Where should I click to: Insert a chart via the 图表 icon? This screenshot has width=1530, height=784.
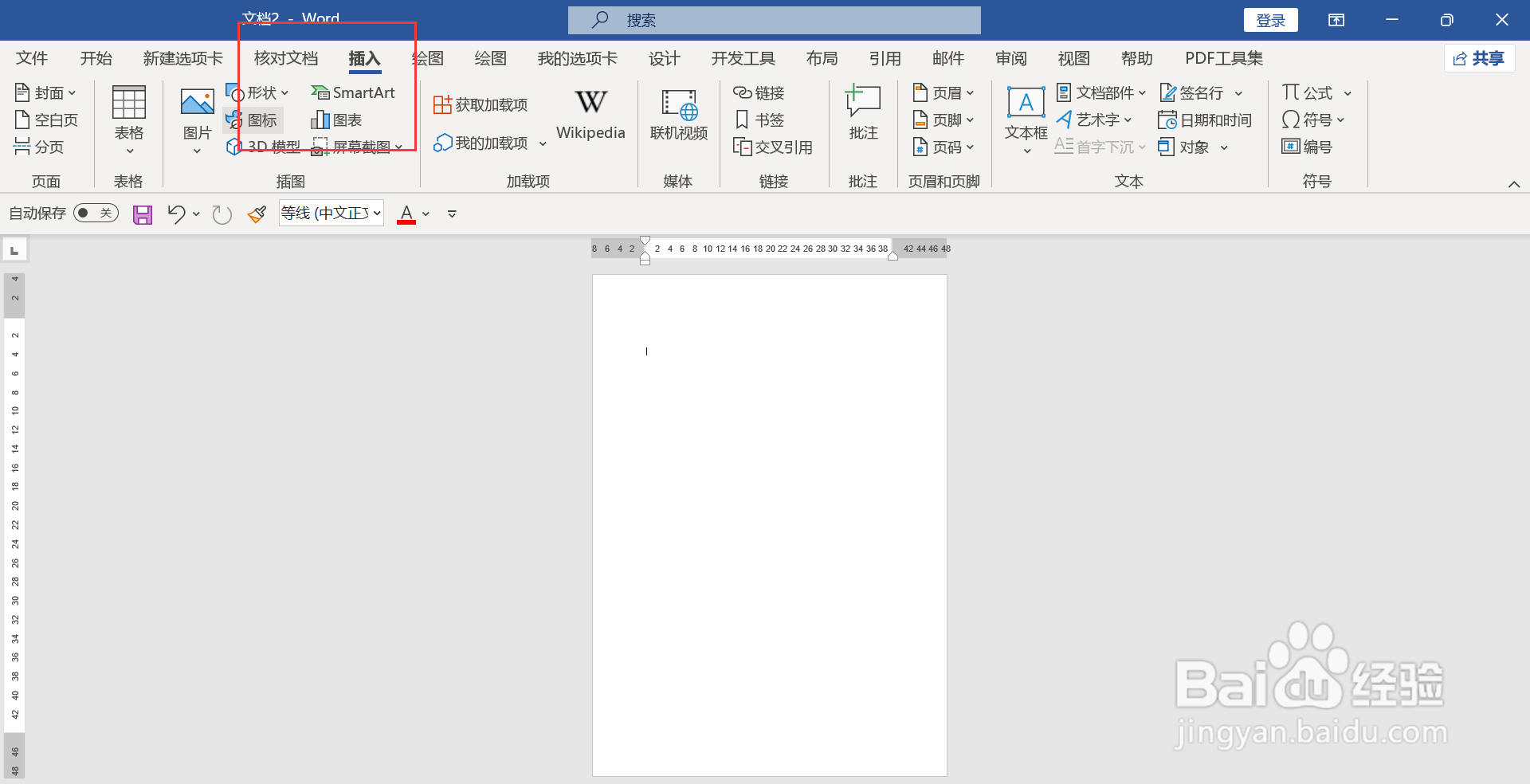[x=336, y=120]
